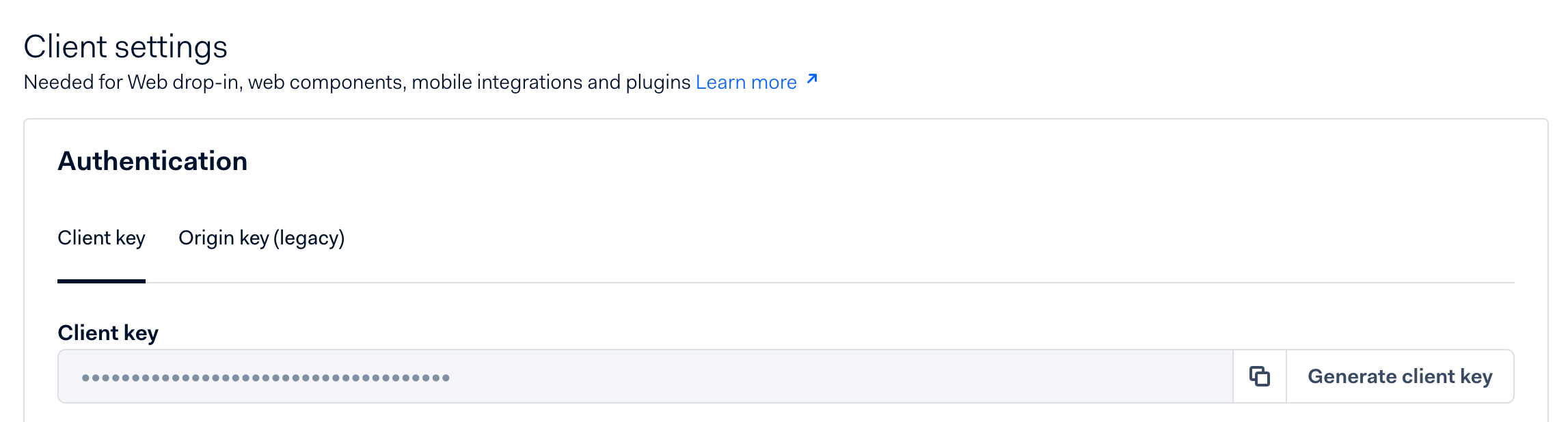Click inside the masked client key field
This screenshot has height=422, width=1568.
615,377
